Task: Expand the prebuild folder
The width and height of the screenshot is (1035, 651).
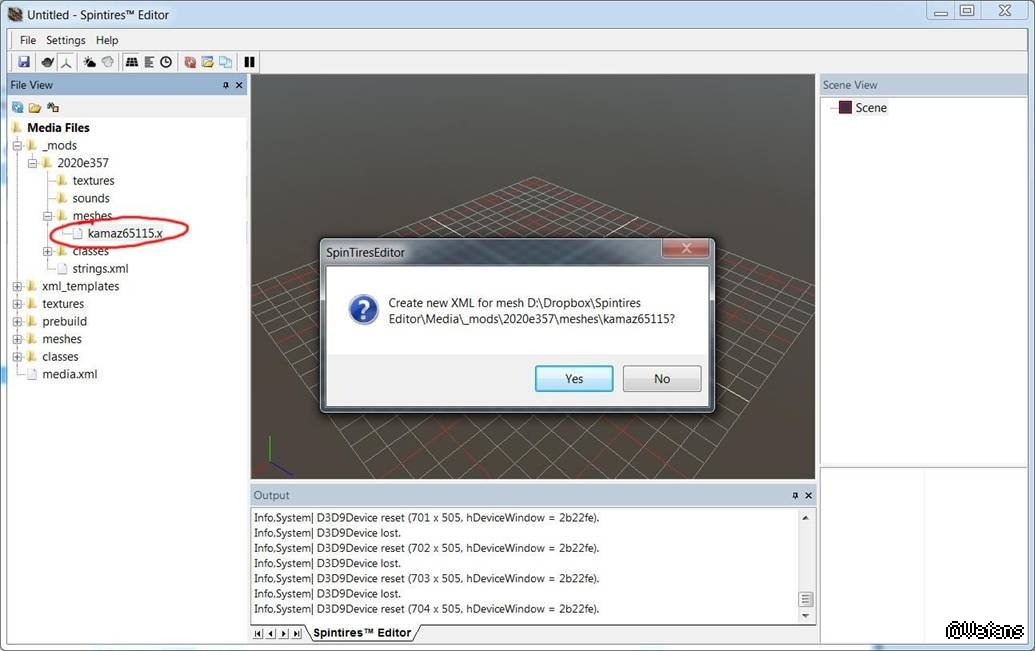Action: 18,322
